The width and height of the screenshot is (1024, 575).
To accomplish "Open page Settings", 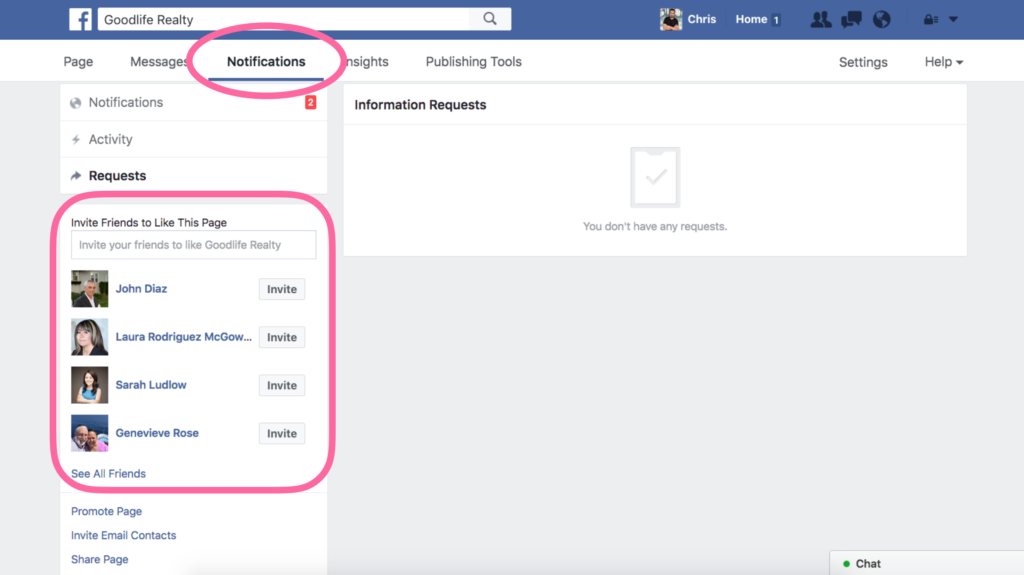I will click(x=863, y=62).
